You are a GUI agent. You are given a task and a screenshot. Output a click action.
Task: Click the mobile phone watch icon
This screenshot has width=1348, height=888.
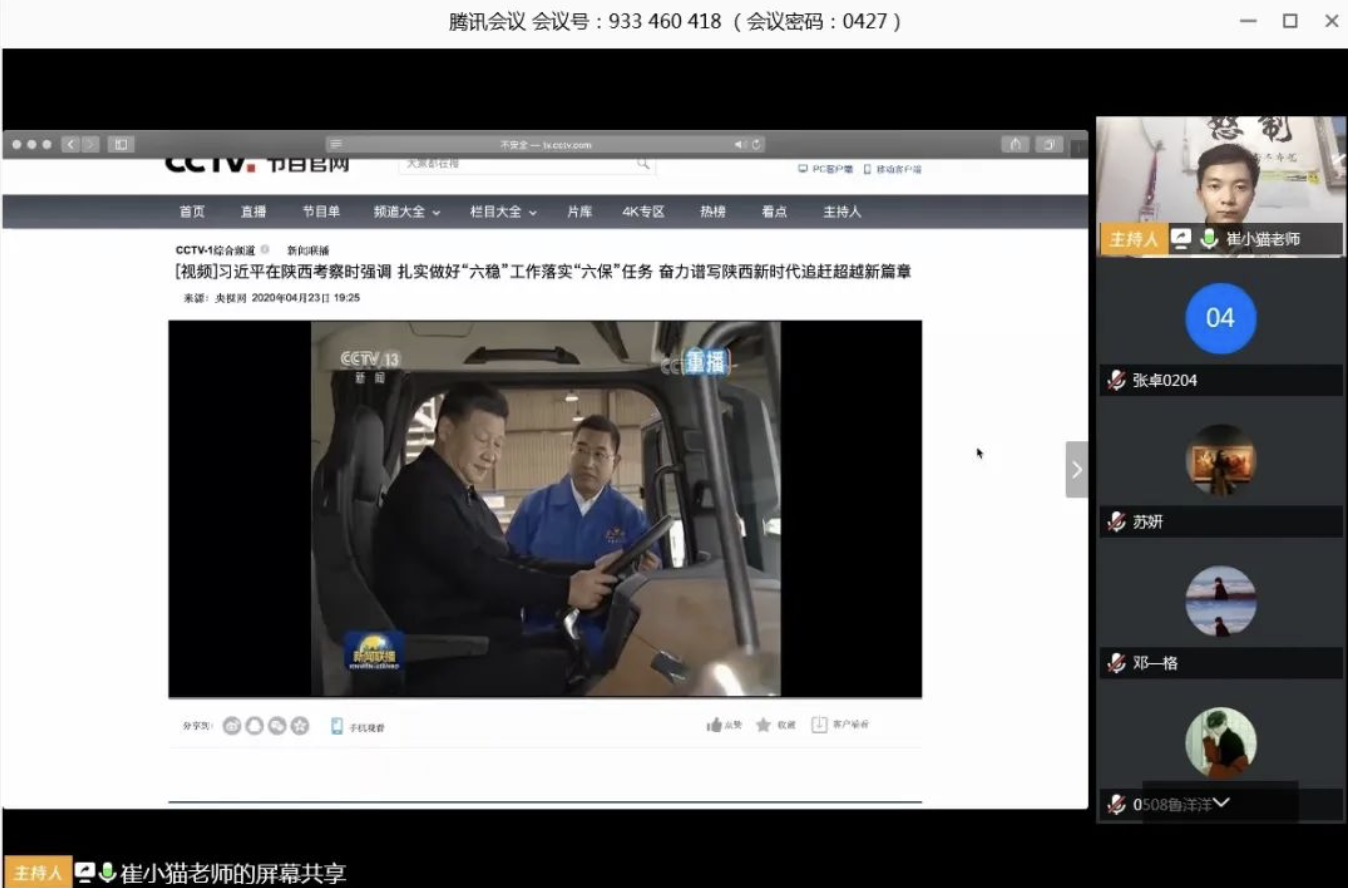tap(337, 726)
